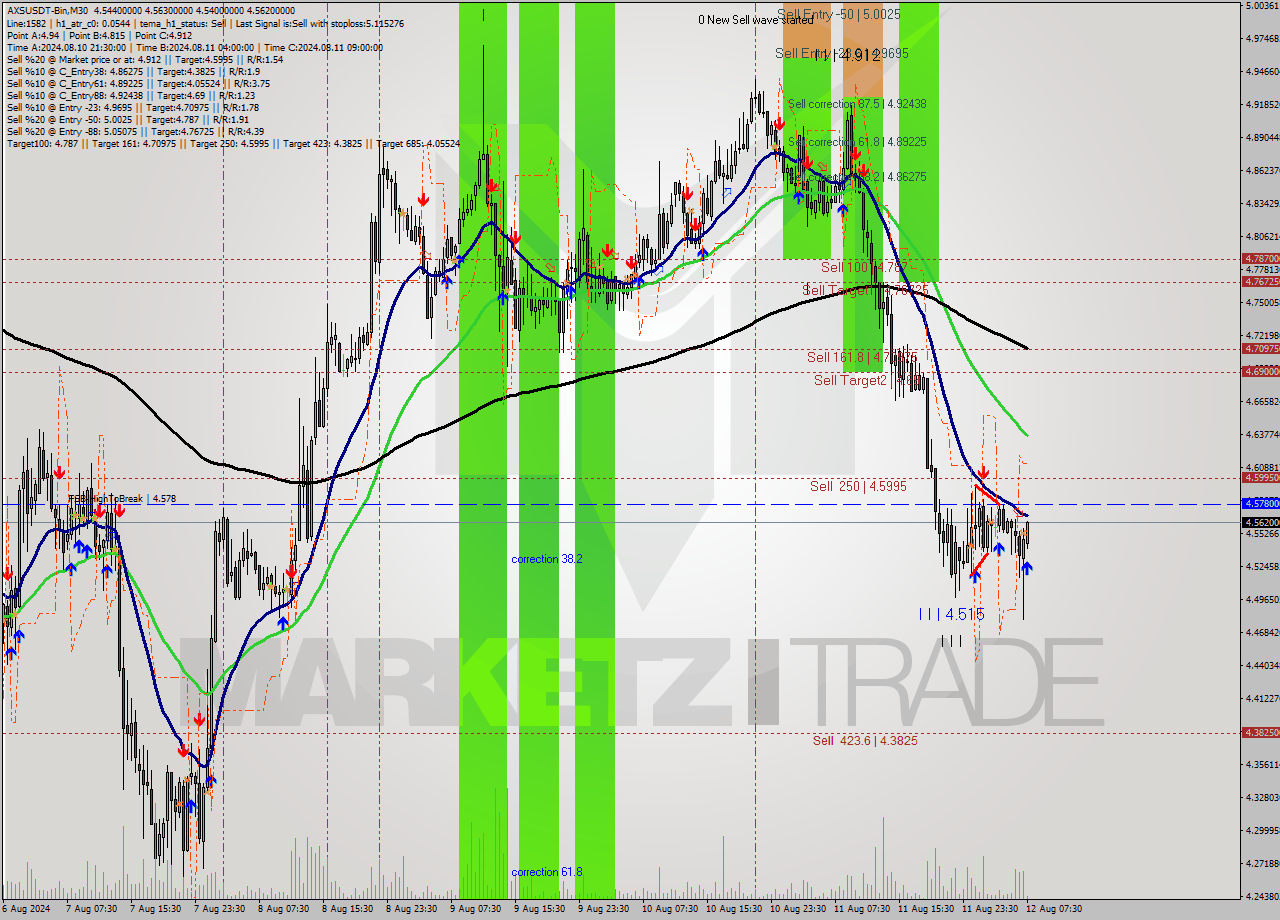Viewport: 1280px width, 920px height.
Task: Click the 'Sell correction 87.5 | 4.92438' label
Action: [x=857, y=104]
